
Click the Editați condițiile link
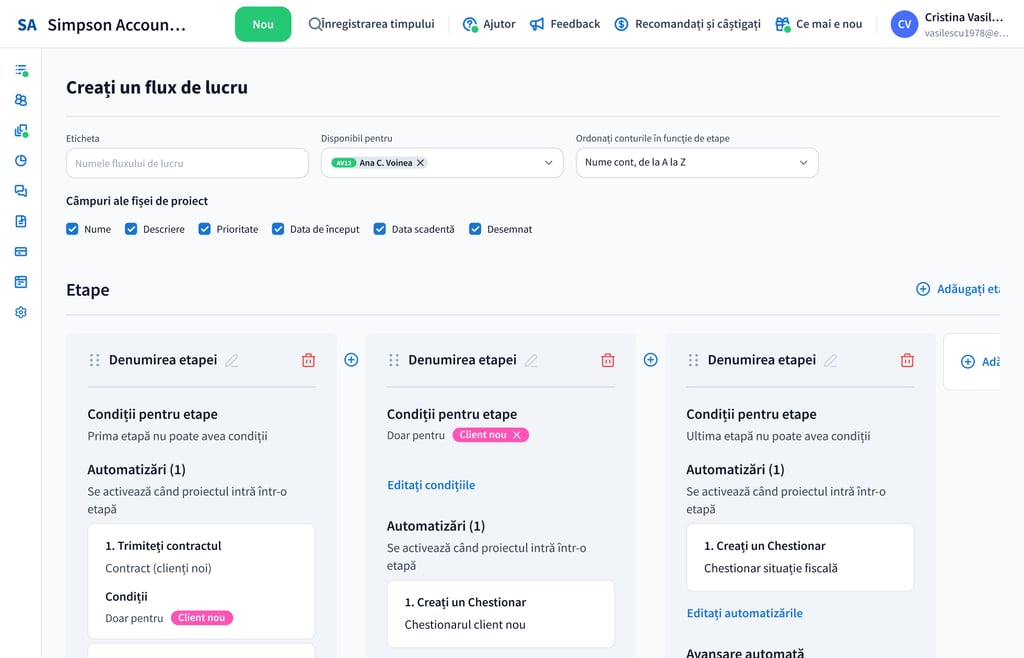[431, 485]
